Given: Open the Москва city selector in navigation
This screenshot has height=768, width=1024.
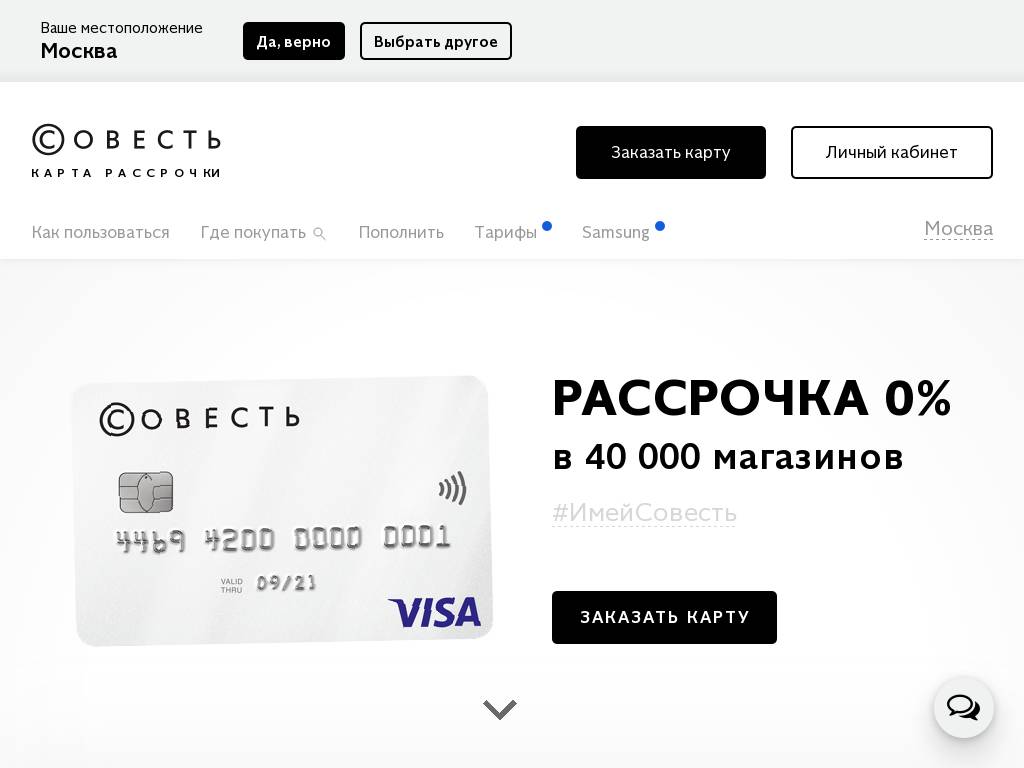Looking at the screenshot, I should pyautogui.click(x=958, y=229).
